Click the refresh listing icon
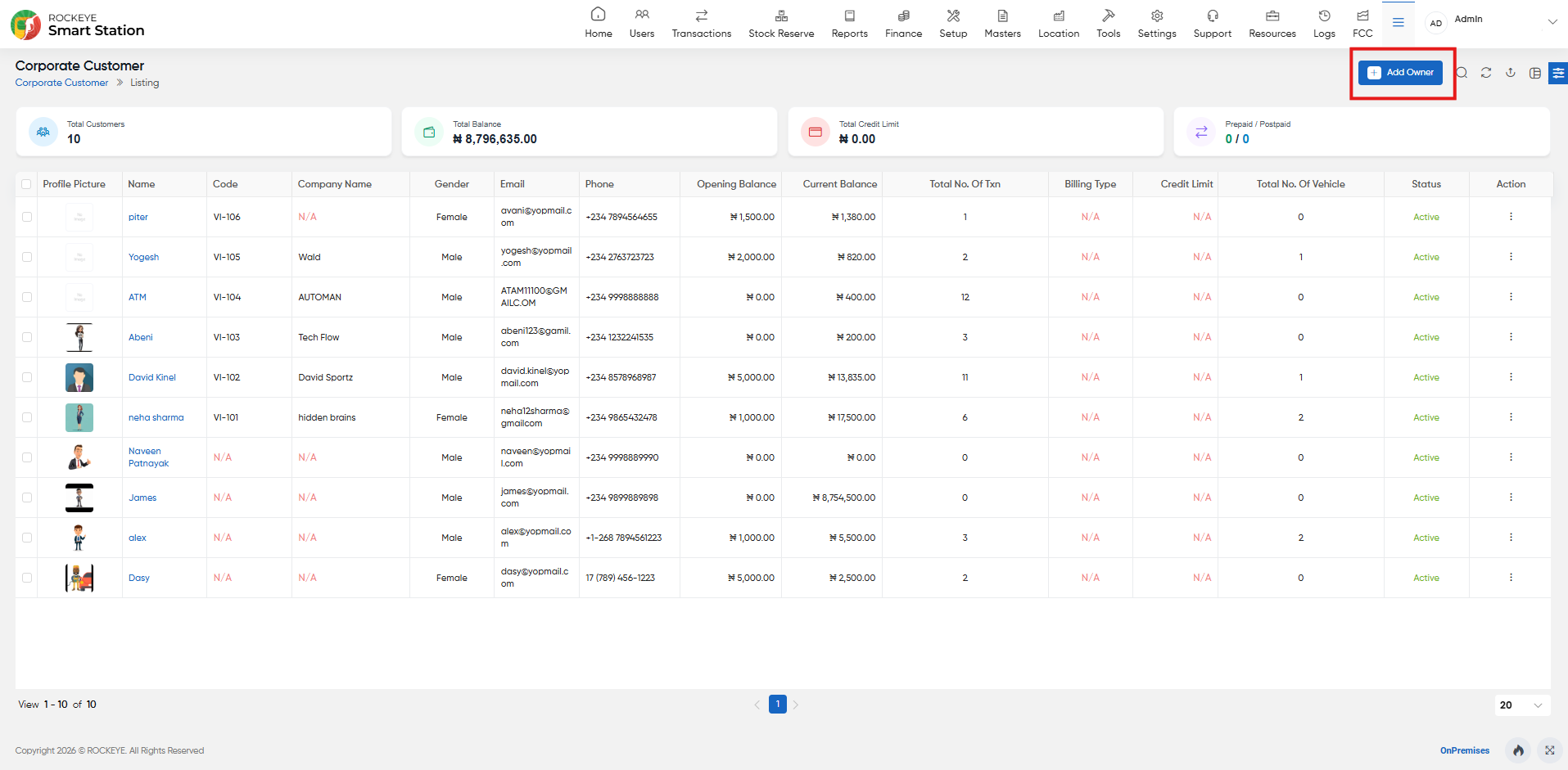Viewport: 1568px width, 770px height. coord(1486,73)
